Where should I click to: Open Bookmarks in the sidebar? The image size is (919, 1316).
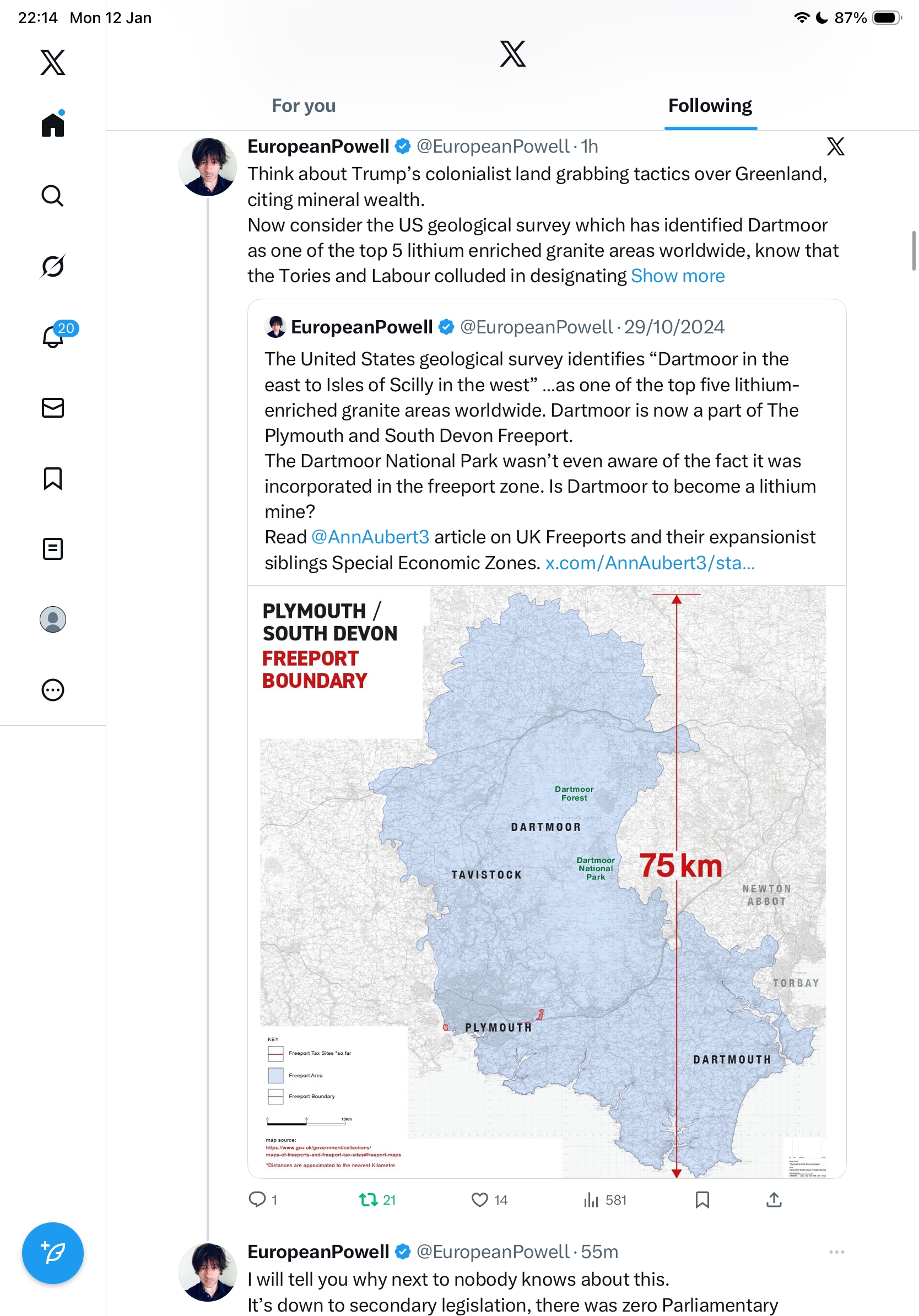coord(53,478)
